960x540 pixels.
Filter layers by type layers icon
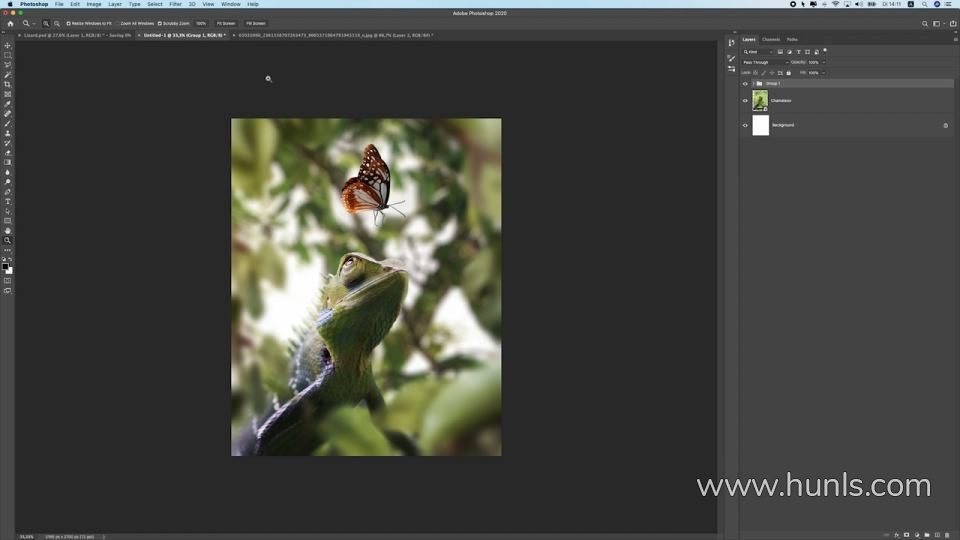798,52
